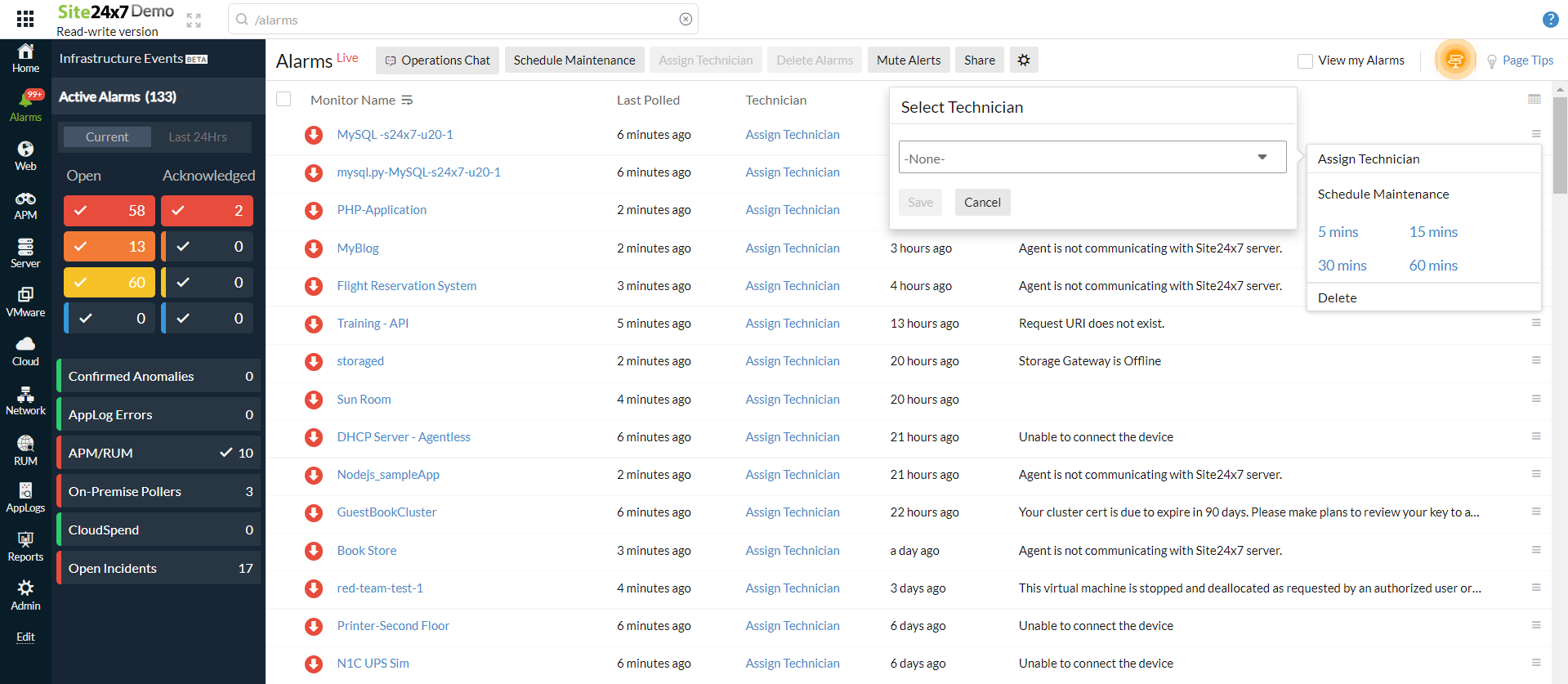The height and width of the screenshot is (684, 1568).
Task: Go to VMware monitors icon
Action: coord(25,302)
